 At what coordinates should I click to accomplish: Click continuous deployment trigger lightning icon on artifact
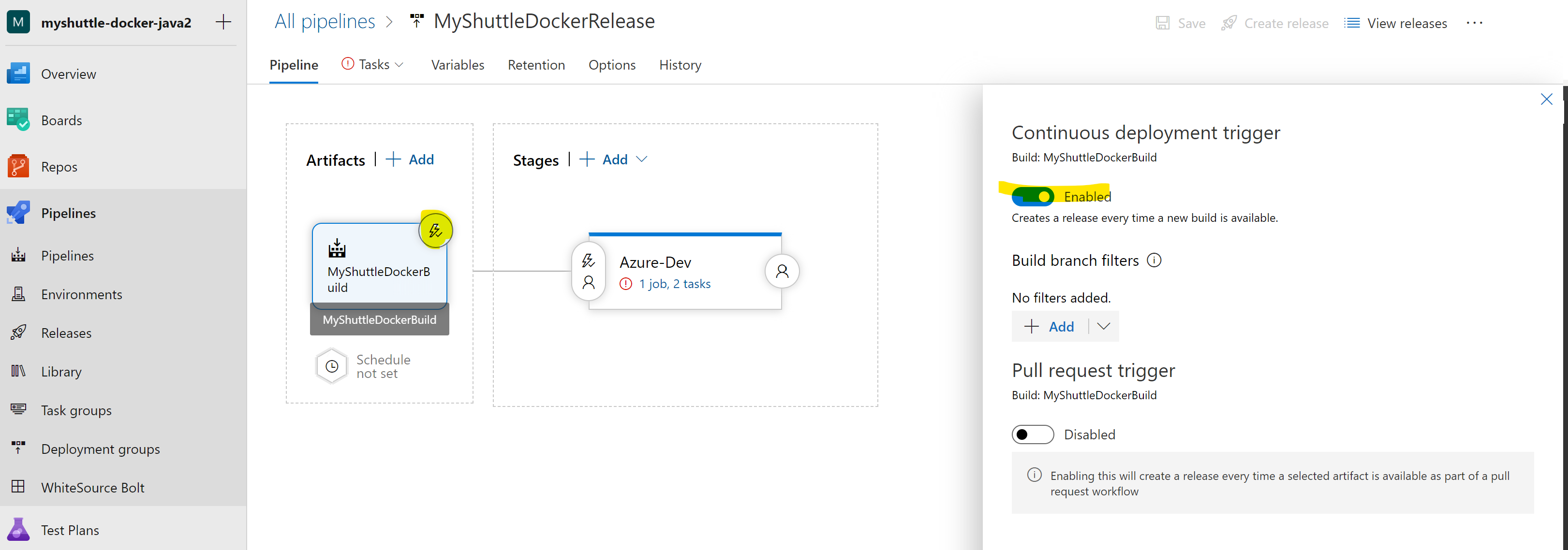coord(435,231)
